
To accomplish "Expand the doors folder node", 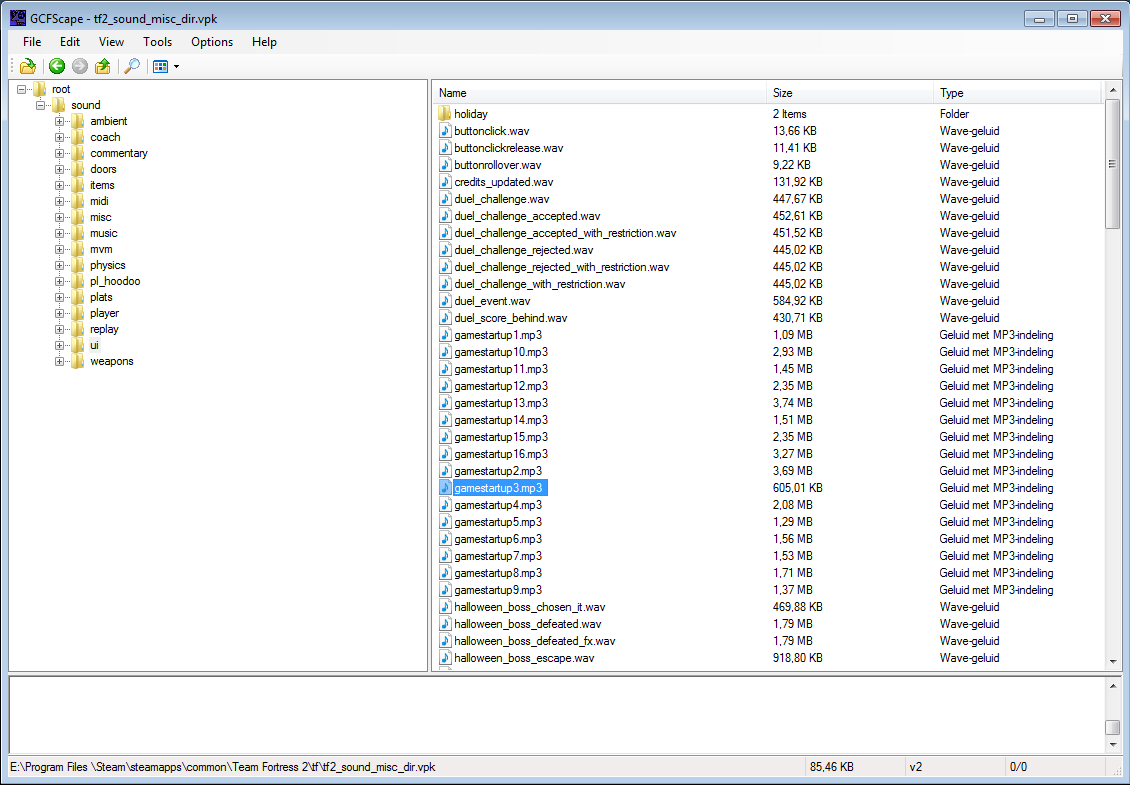I will pos(60,169).
